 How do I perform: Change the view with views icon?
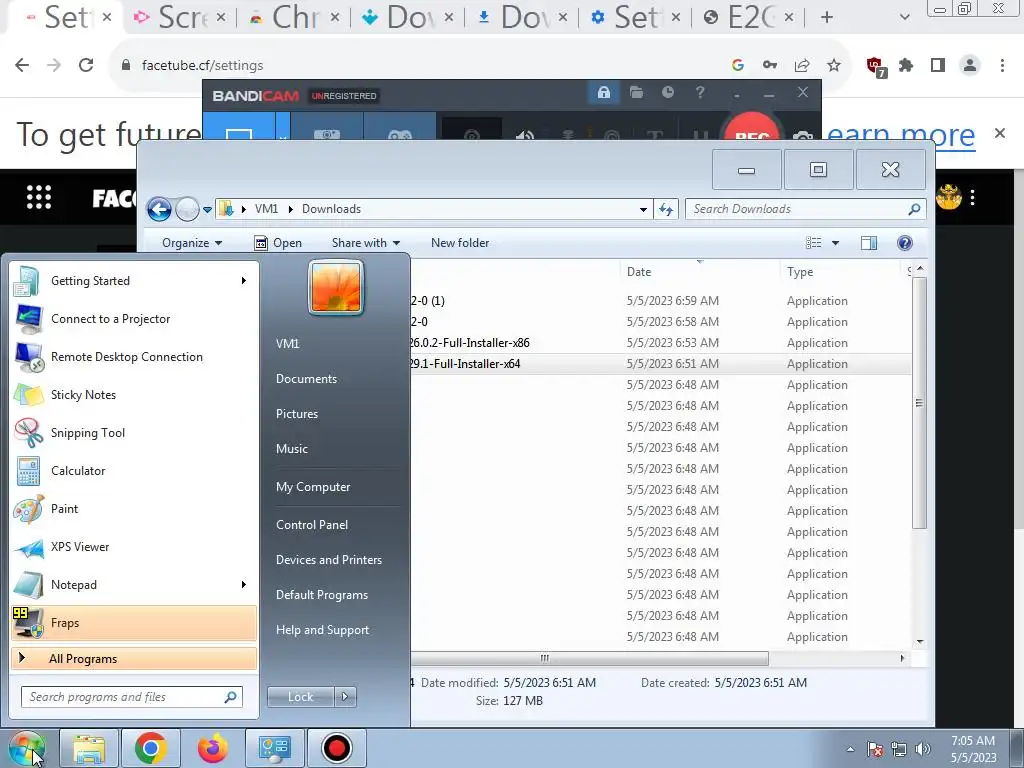814,243
